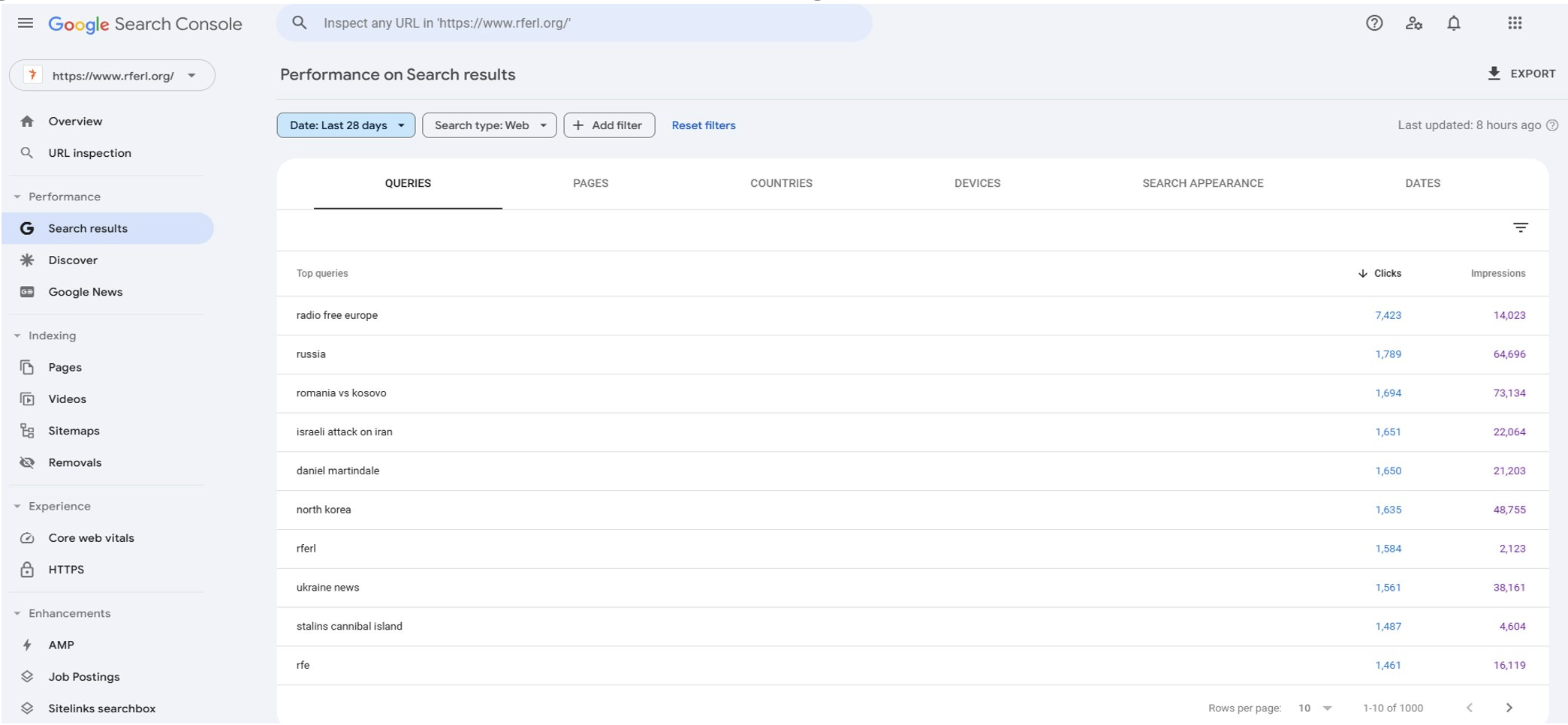The image size is (1568, 725).
Task: Go to previous page of results
Action: (1470, 708)
